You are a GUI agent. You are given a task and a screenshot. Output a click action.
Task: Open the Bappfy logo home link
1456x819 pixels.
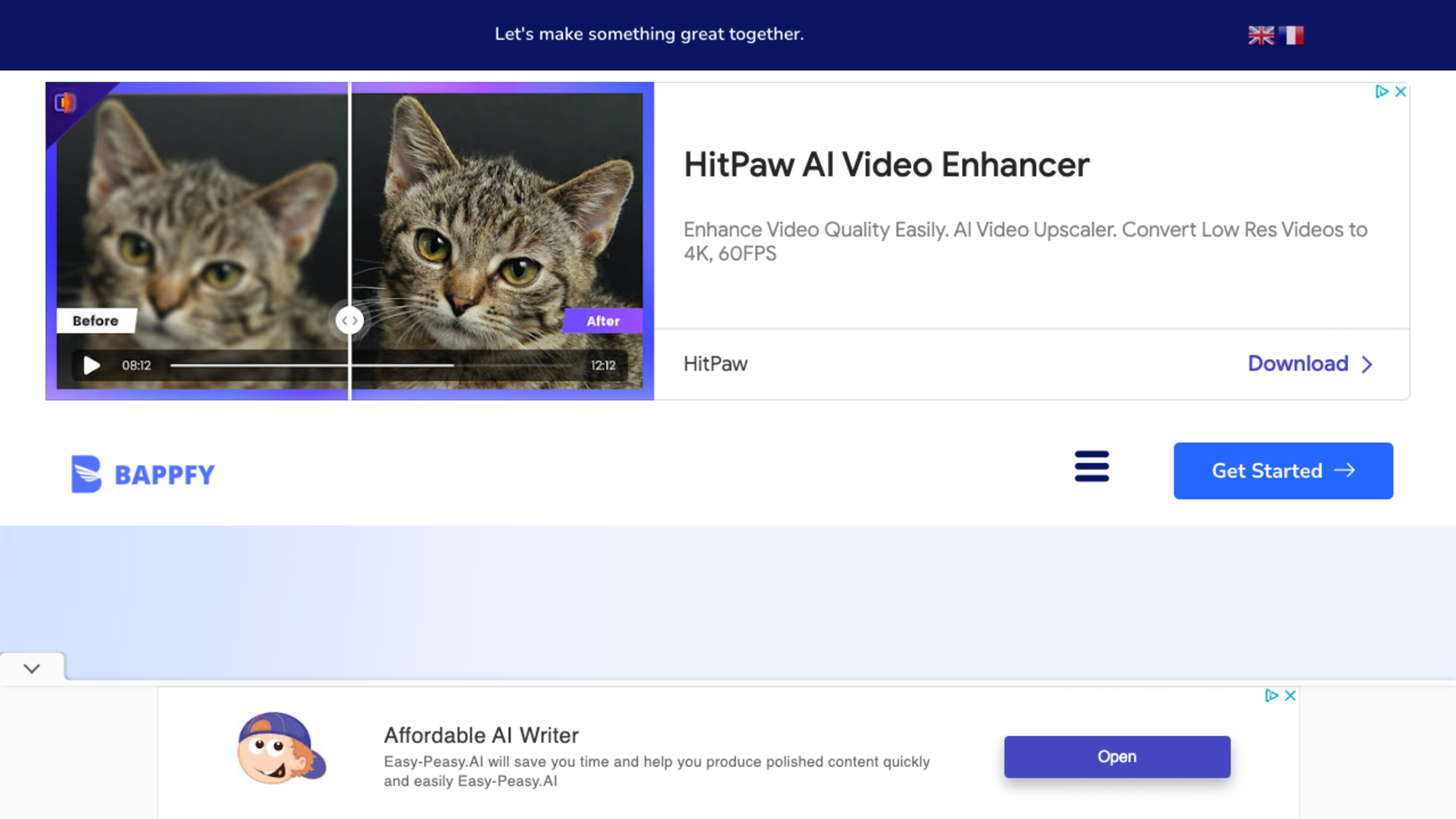point(143,474)
